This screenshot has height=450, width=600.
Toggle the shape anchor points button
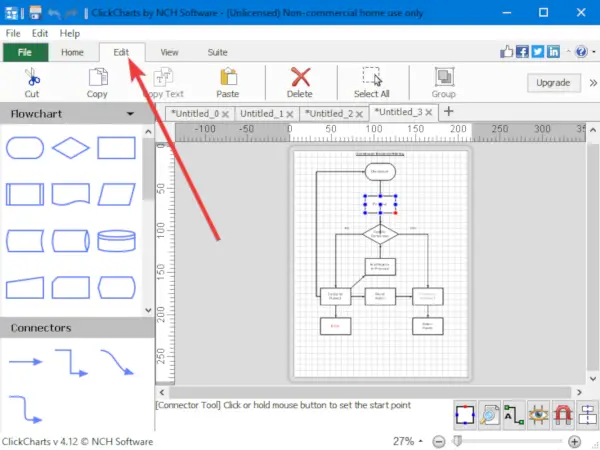[465, 414]
